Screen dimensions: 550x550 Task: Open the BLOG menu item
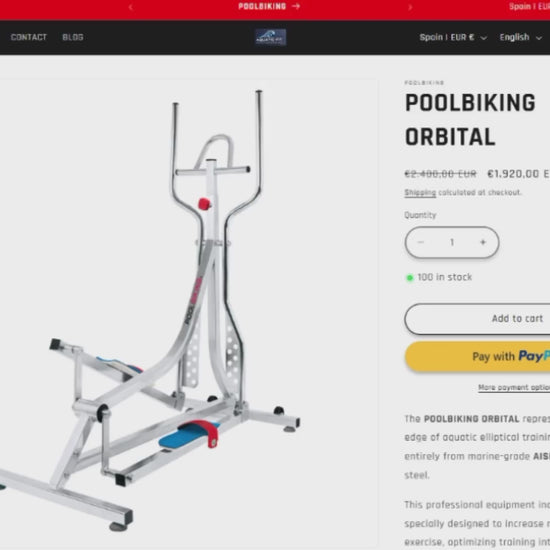tap(73, 37)
